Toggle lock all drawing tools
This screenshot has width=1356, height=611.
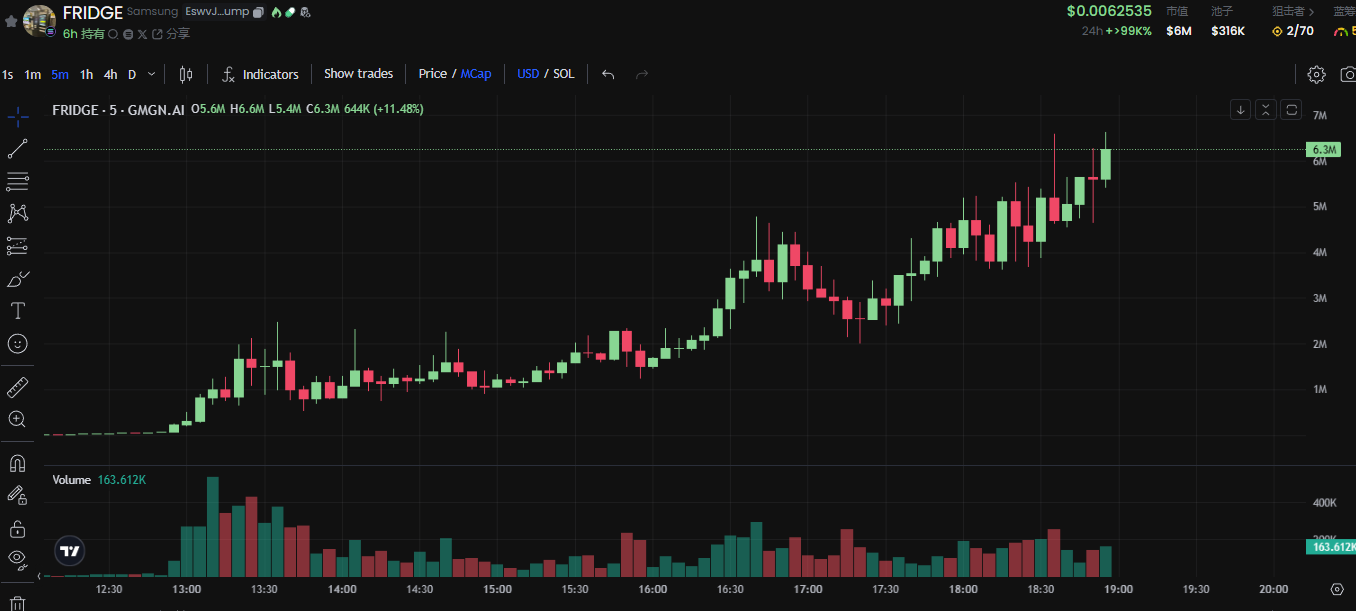(x=17, y=527)
